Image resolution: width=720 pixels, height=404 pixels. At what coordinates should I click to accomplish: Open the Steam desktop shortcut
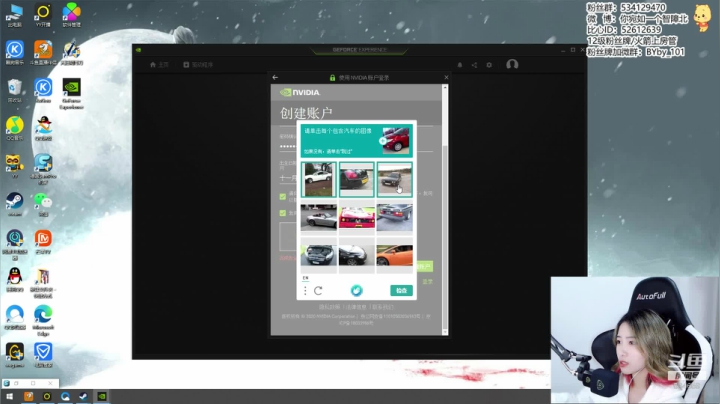click(15, 204)
